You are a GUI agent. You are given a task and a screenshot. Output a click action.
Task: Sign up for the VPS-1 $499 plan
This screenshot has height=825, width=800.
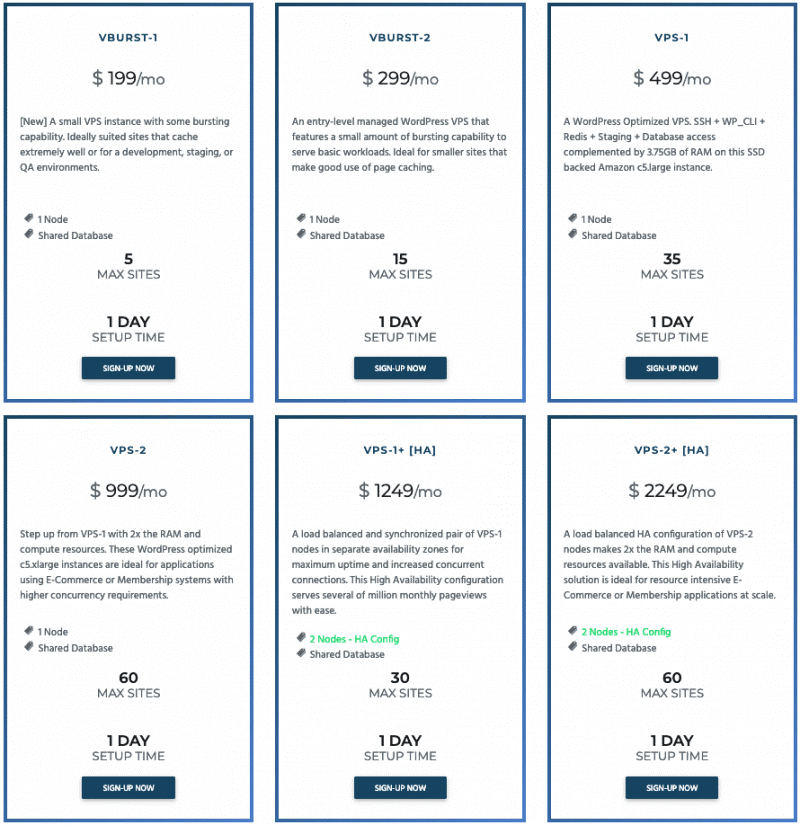click(x=672, y=368)
